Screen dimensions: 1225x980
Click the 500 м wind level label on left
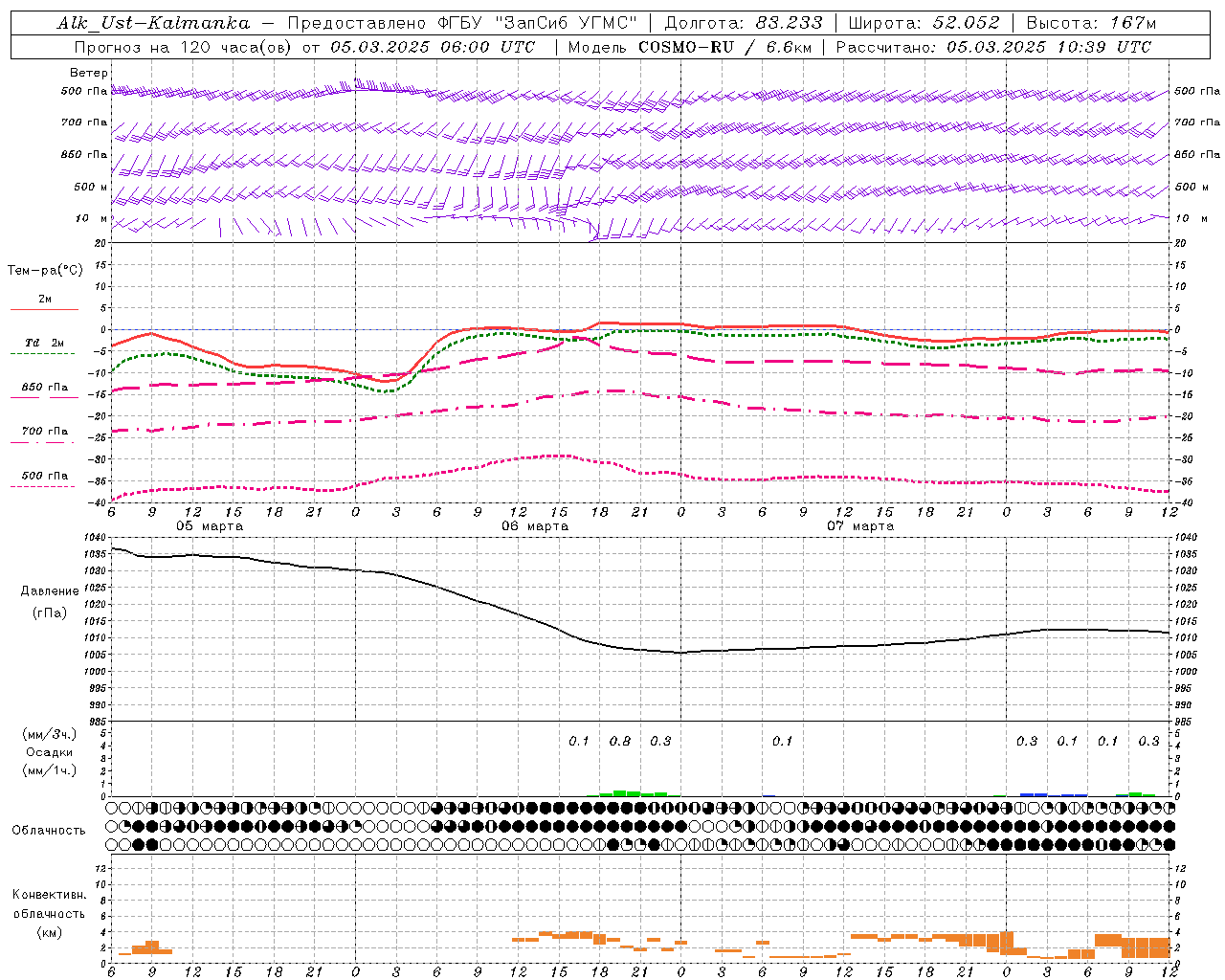pyautogui.click(x=91, y=187)
